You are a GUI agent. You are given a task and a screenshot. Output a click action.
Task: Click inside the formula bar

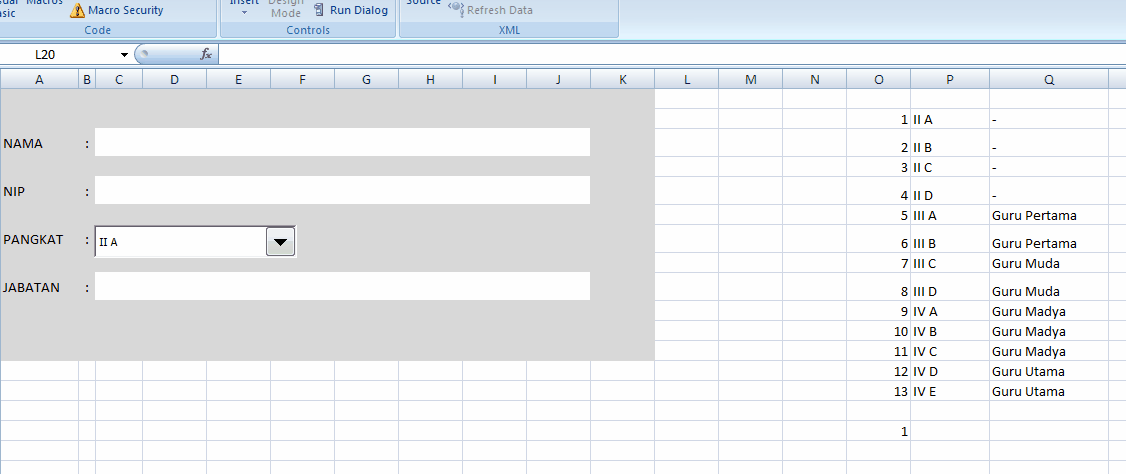pyautogui.click(x=671, y=55)
